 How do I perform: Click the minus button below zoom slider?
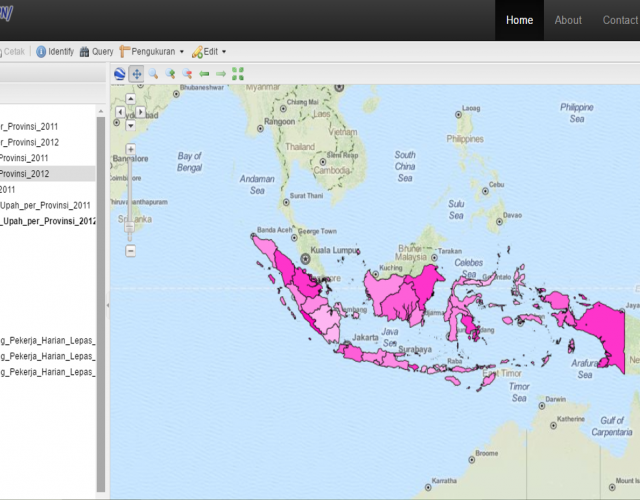coord(130,252)
